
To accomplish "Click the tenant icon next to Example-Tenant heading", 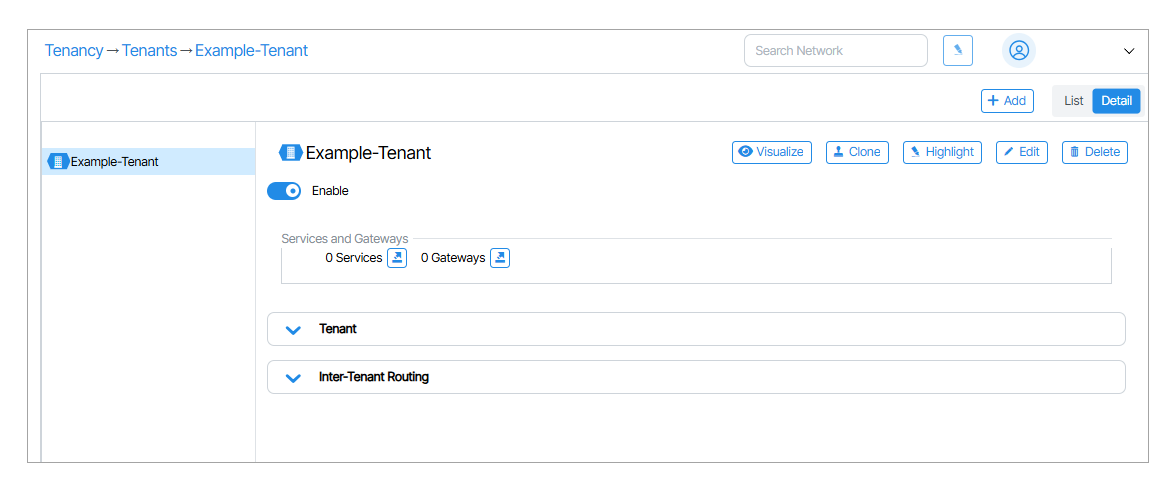I will click(x=290, y=153).
